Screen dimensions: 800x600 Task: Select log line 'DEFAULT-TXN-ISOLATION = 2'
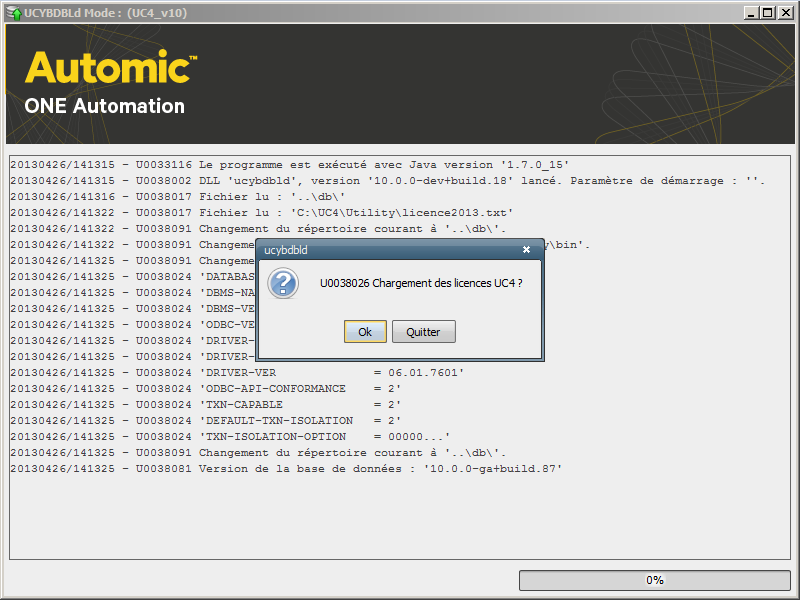coord(206,420)
